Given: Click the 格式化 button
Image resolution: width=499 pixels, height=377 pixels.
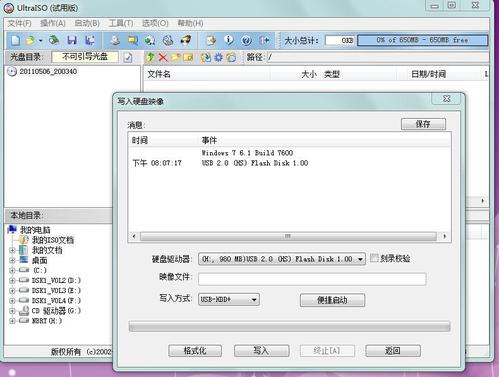Looking at the screenshot, I should (195, 351).
